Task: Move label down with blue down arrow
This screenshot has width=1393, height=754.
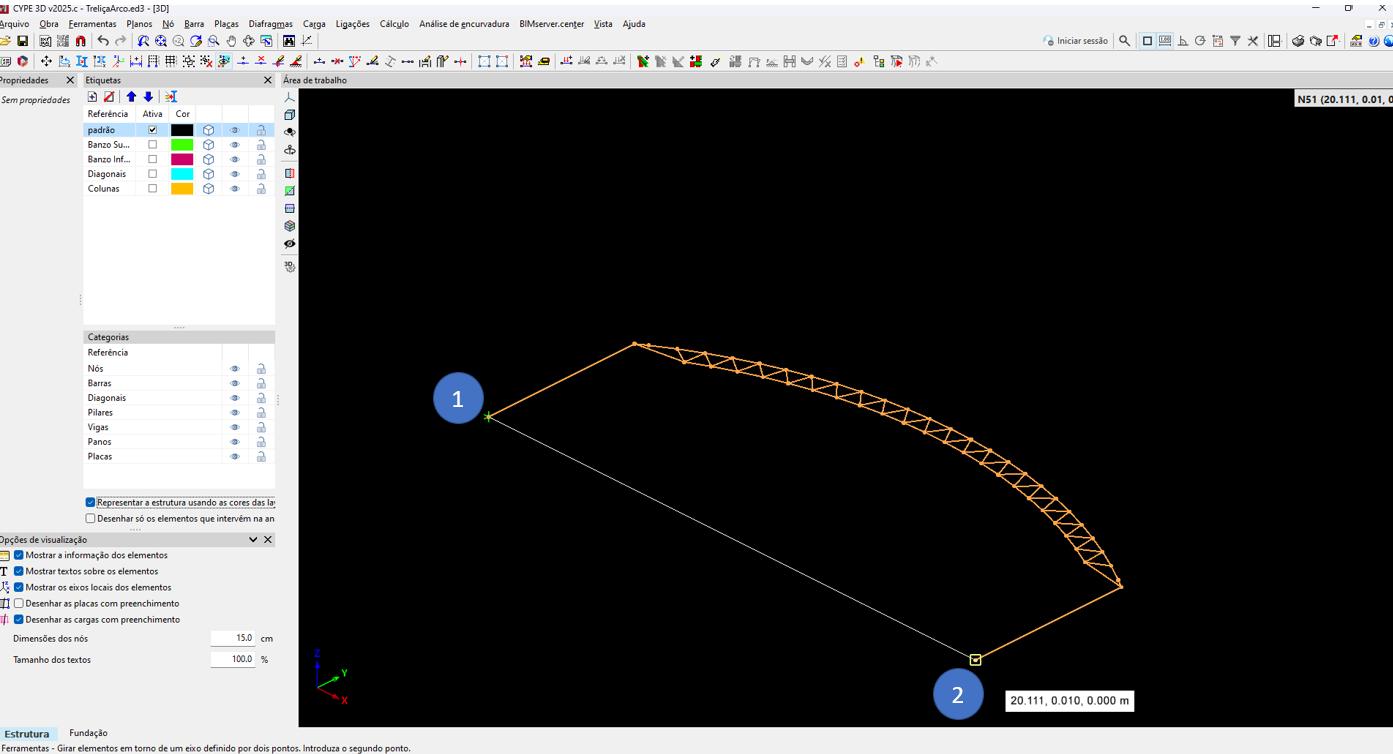Action: point(148,97)
